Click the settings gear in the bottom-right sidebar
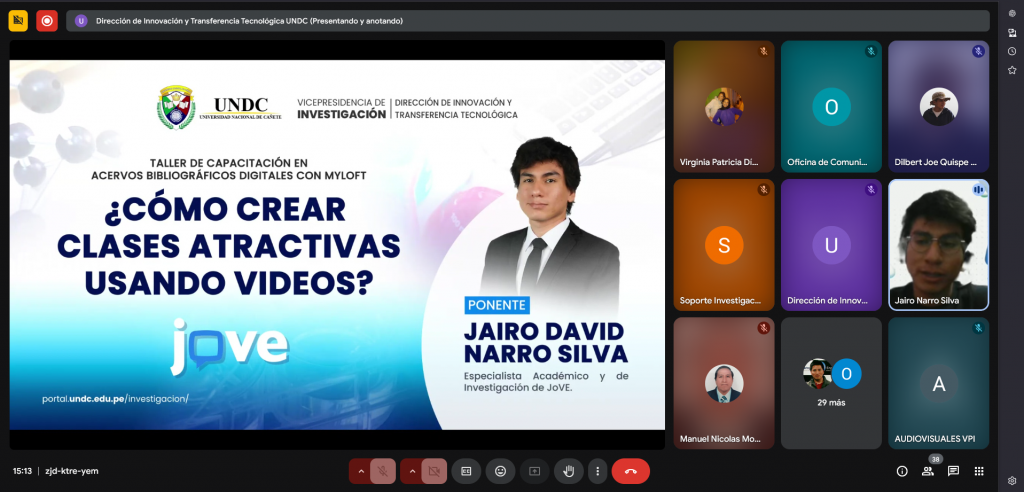The height and width of the screenshot is (492, 1024). pos(1012,481)
